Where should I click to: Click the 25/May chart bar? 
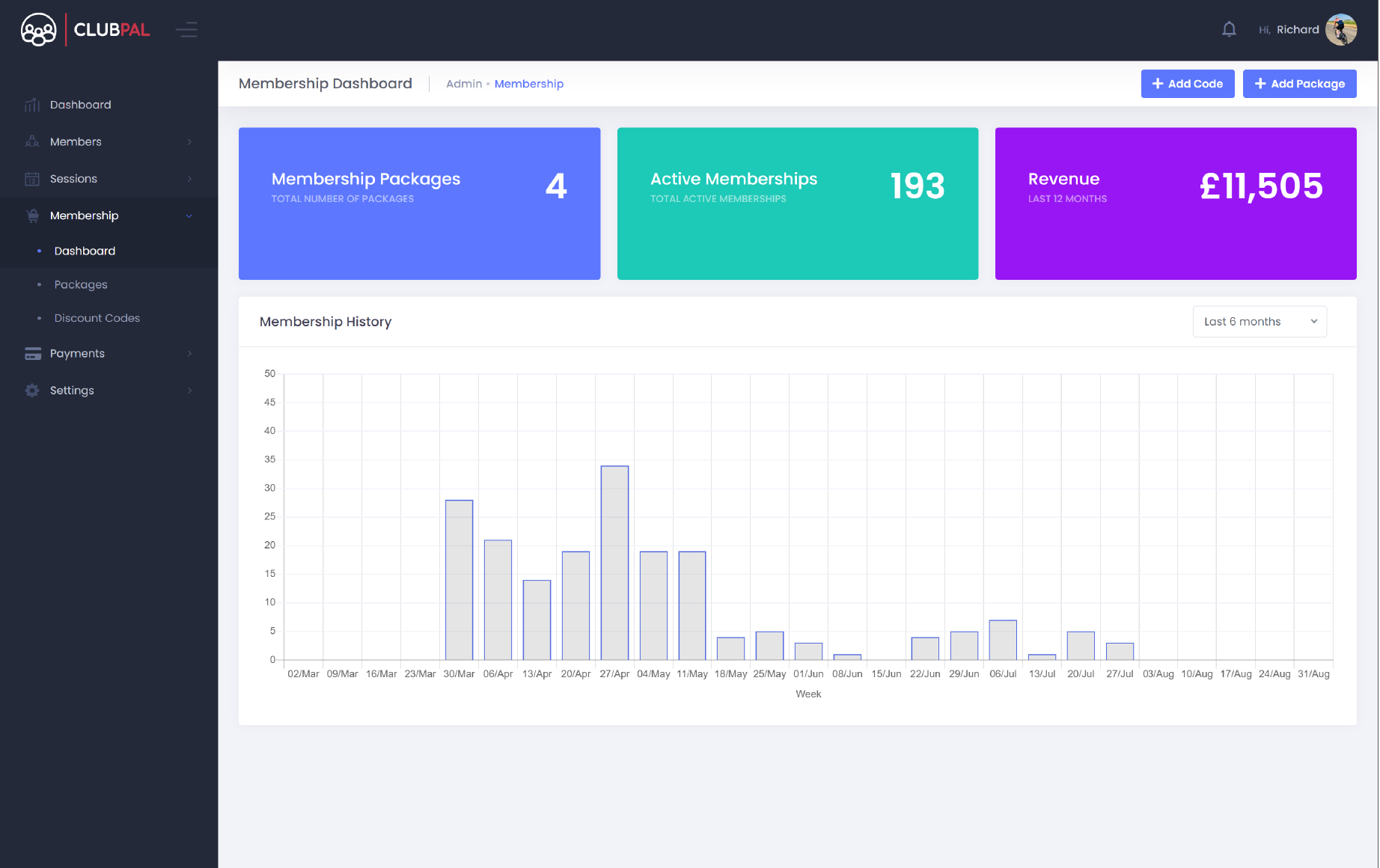click(769, 646)
